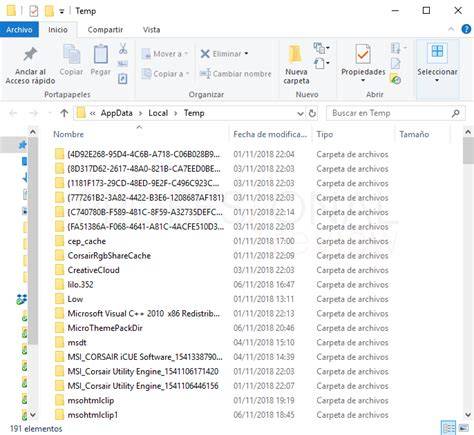Click the scissors Cut icon

pos(123,49)
